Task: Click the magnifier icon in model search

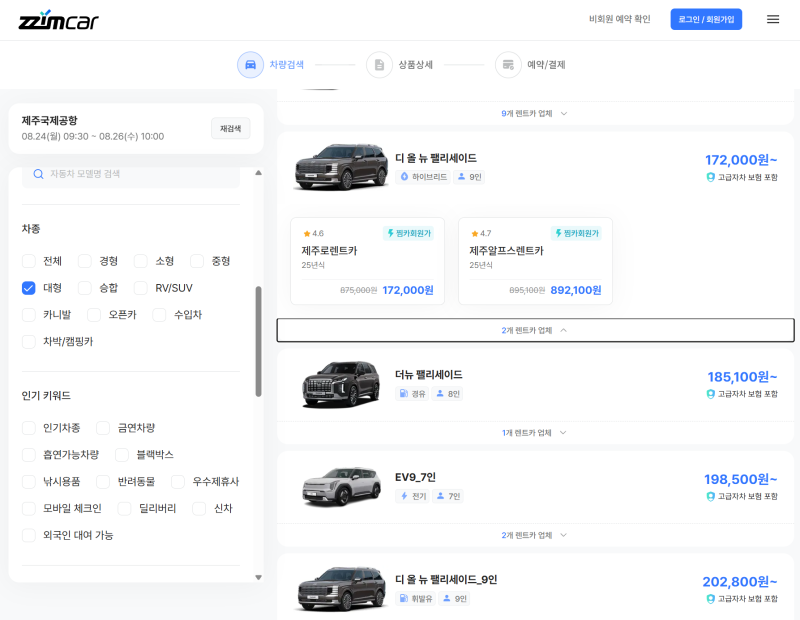Action: [38, 174]
